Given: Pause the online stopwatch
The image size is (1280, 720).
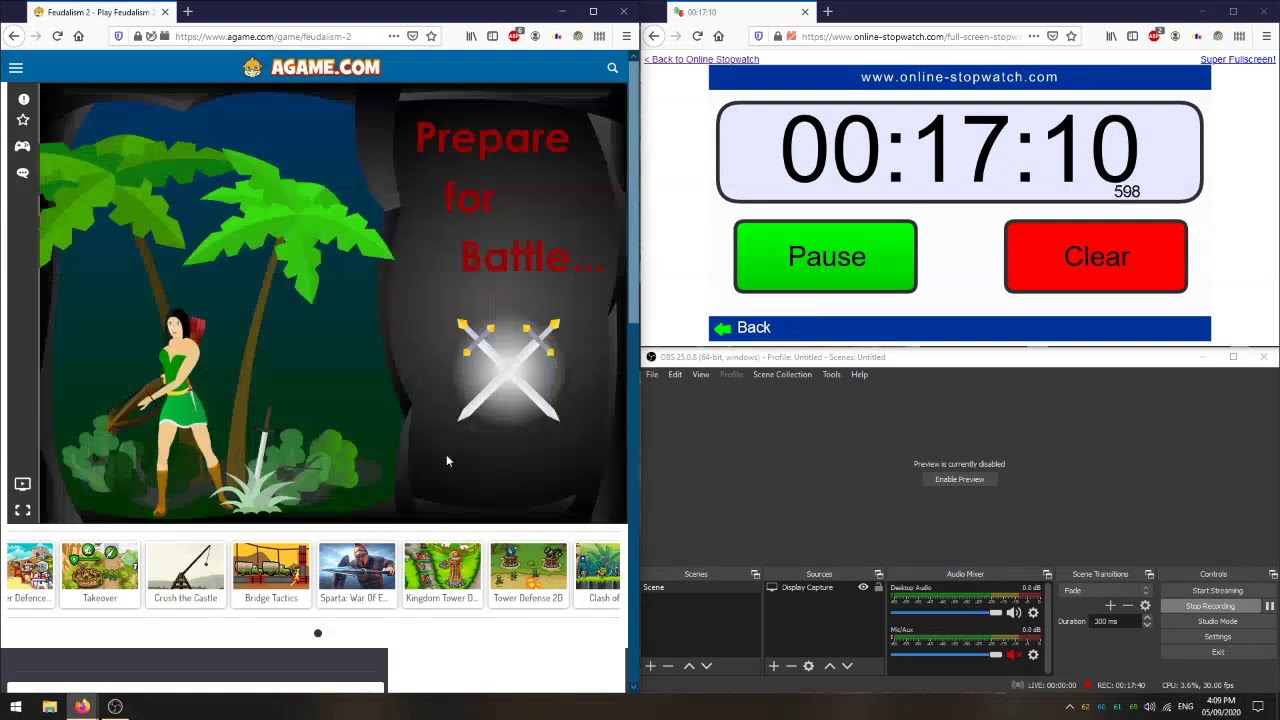Looking at the screenshot, I should click(x=825, y=257).
